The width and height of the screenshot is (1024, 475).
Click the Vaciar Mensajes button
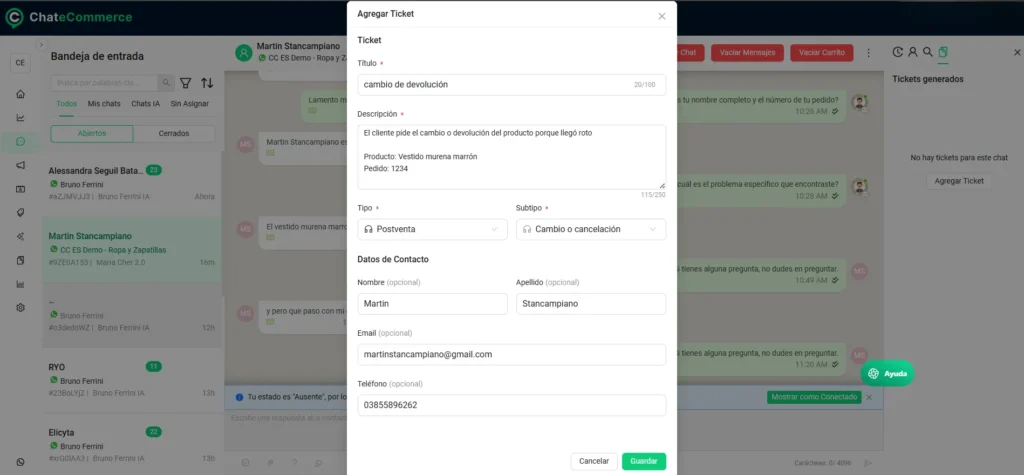747,52
